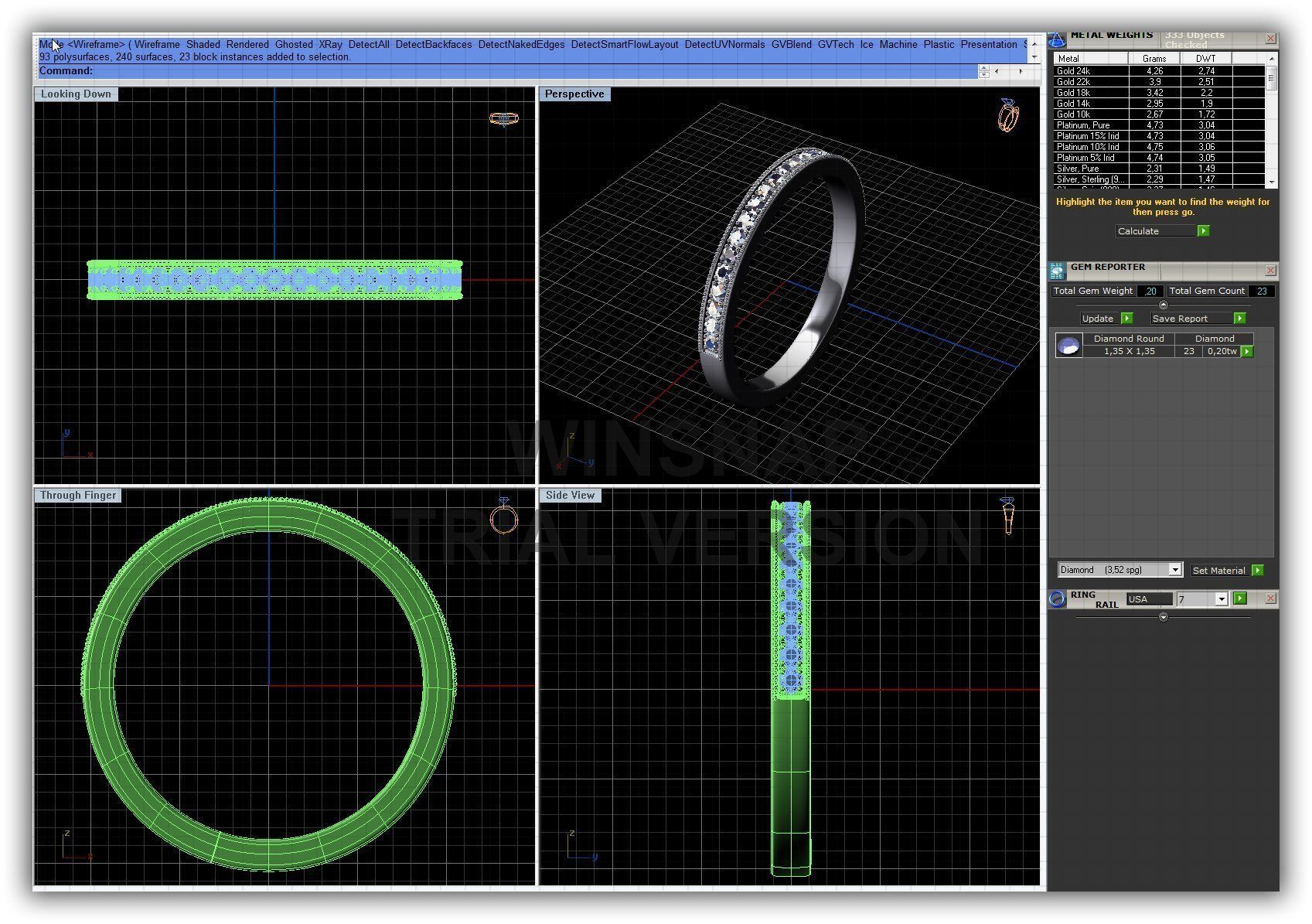Click the left arrow on the command line
The width and height of the screenshot is (1312, 924).
pyautogui.click(x=997, y=71)
